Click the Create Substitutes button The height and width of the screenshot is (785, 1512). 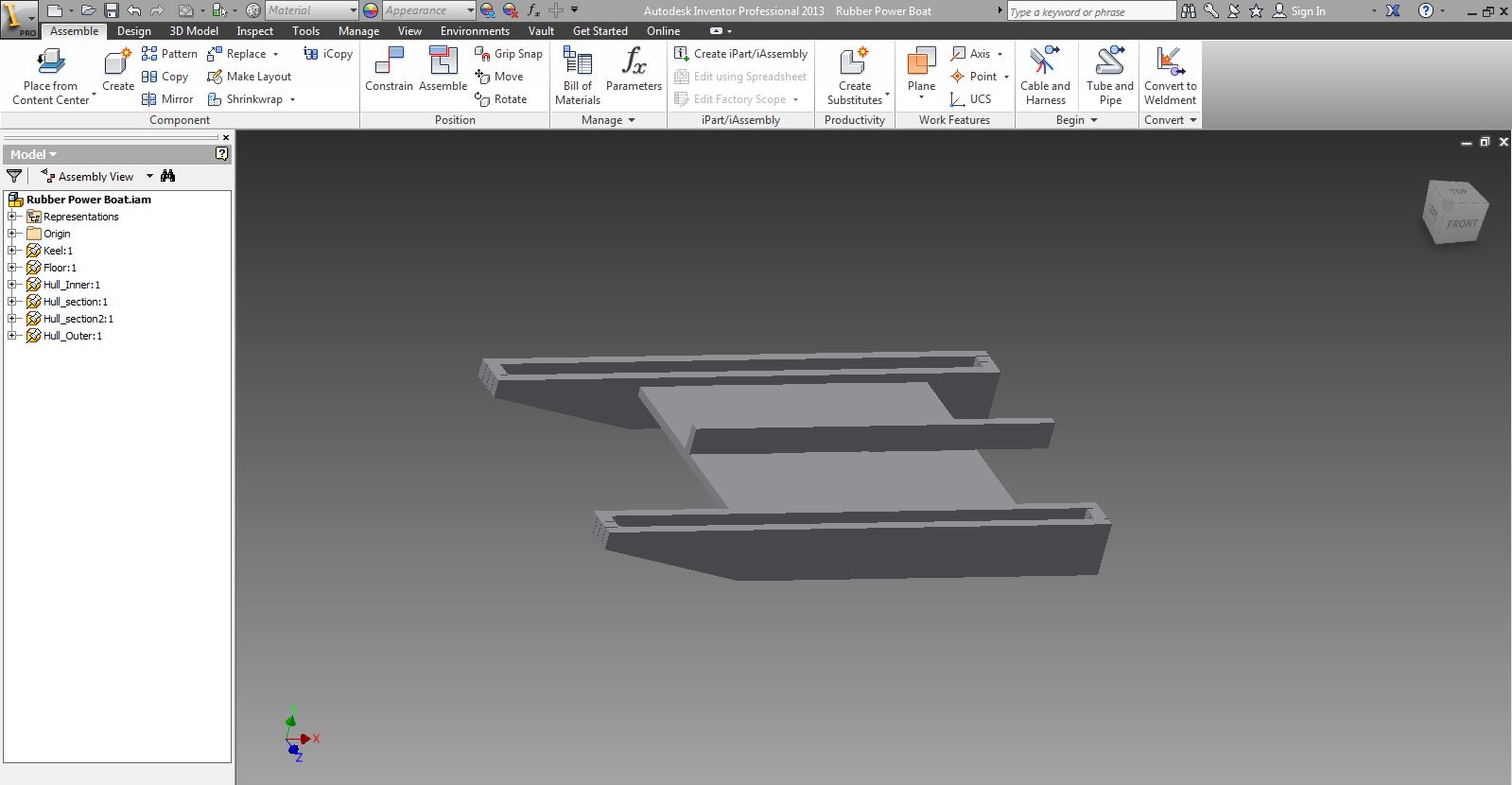[855, 76]
